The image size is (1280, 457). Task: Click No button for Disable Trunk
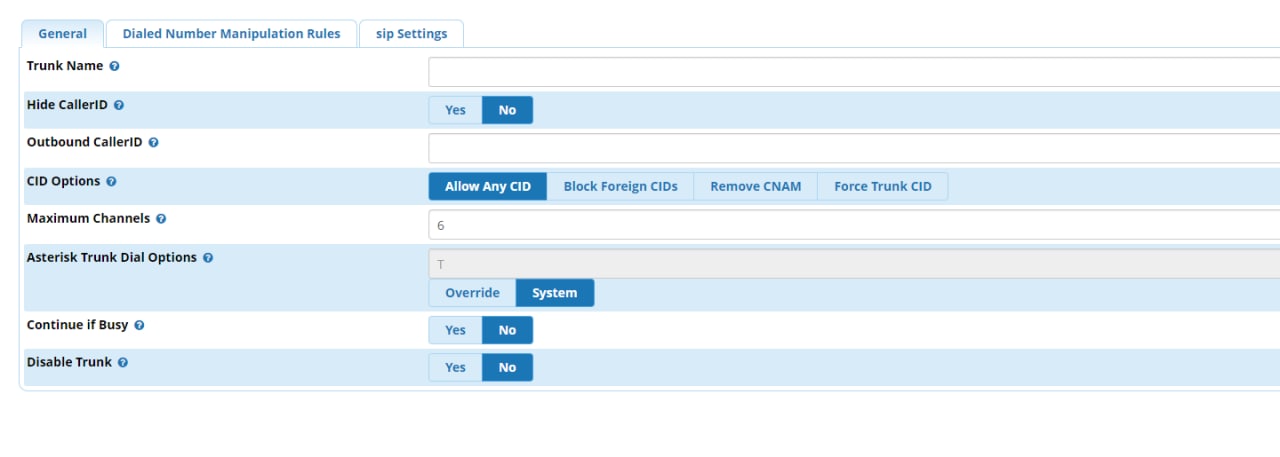(x=507, y=367)
